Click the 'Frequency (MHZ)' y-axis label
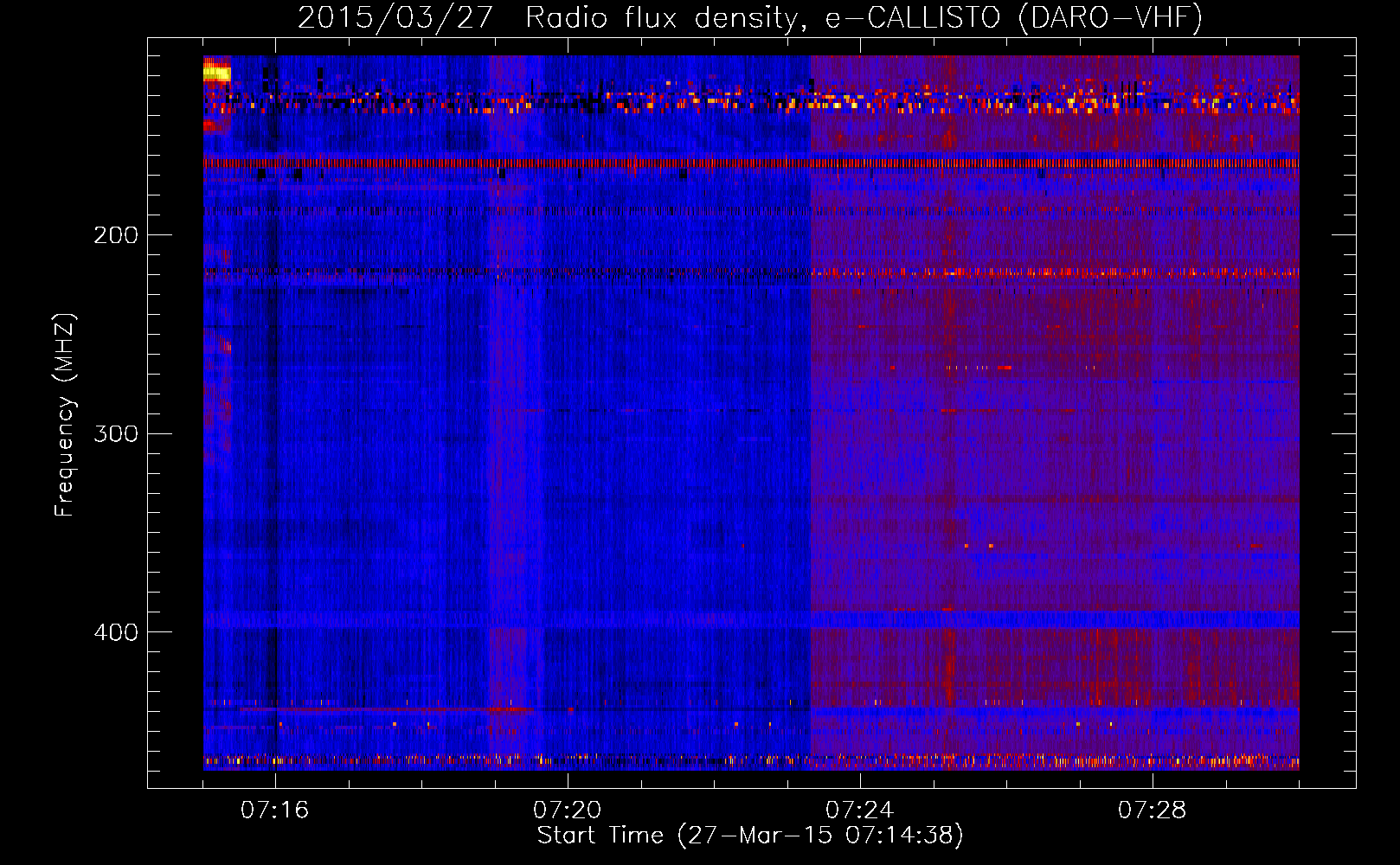 pyautogui.click(x=65, y=415)
